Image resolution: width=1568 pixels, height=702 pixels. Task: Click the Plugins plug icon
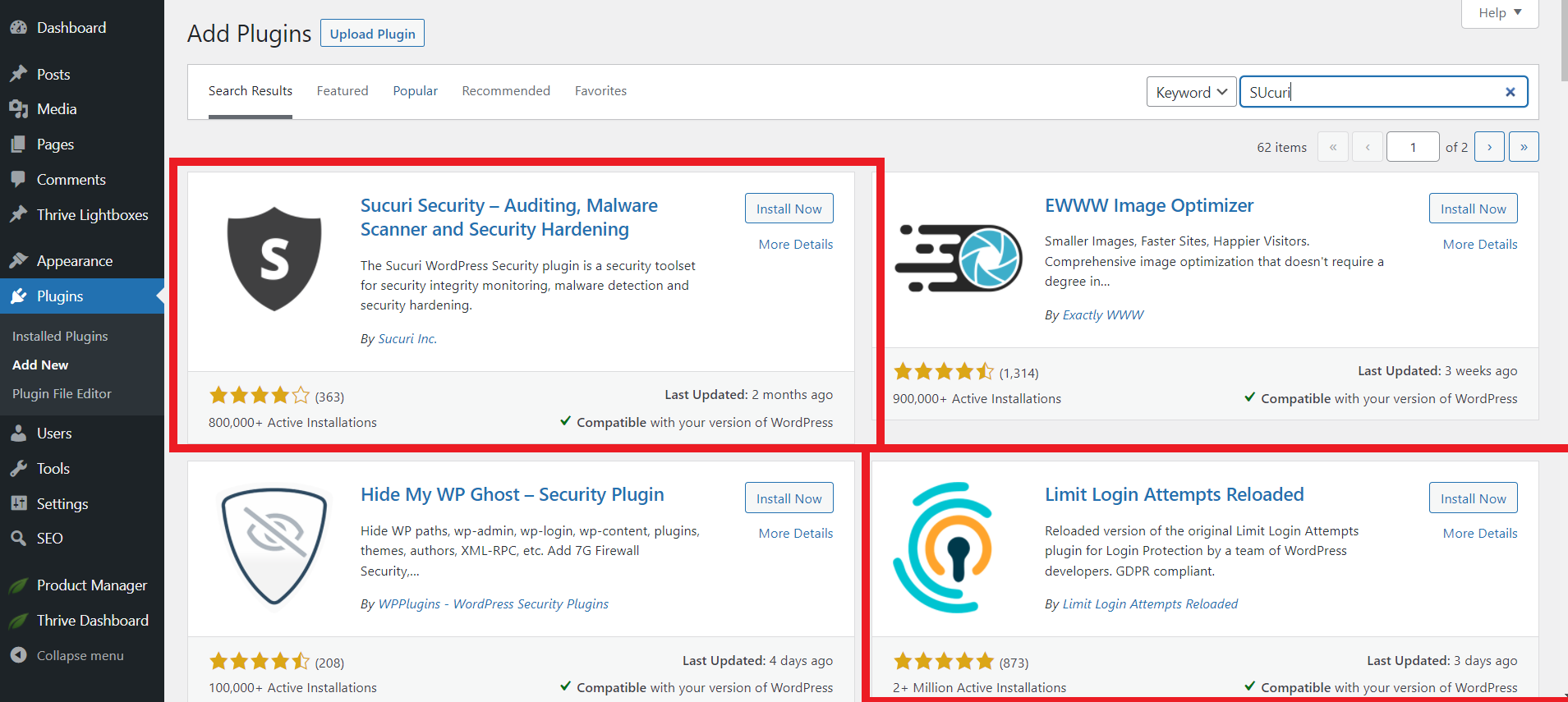click(19, 296)
